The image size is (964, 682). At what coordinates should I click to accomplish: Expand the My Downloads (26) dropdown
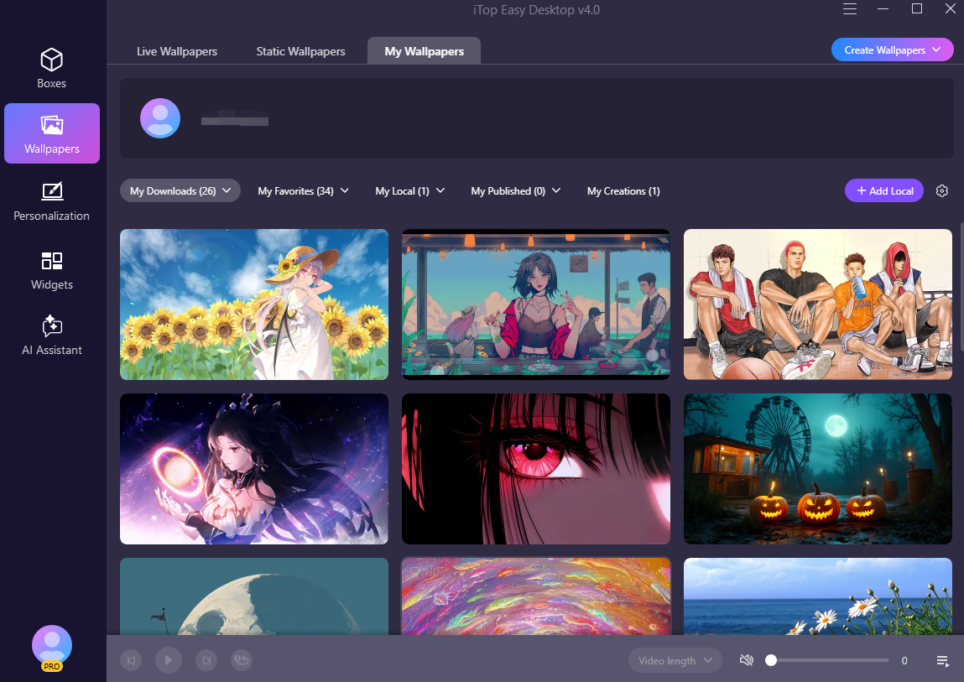tap(180, 191)
